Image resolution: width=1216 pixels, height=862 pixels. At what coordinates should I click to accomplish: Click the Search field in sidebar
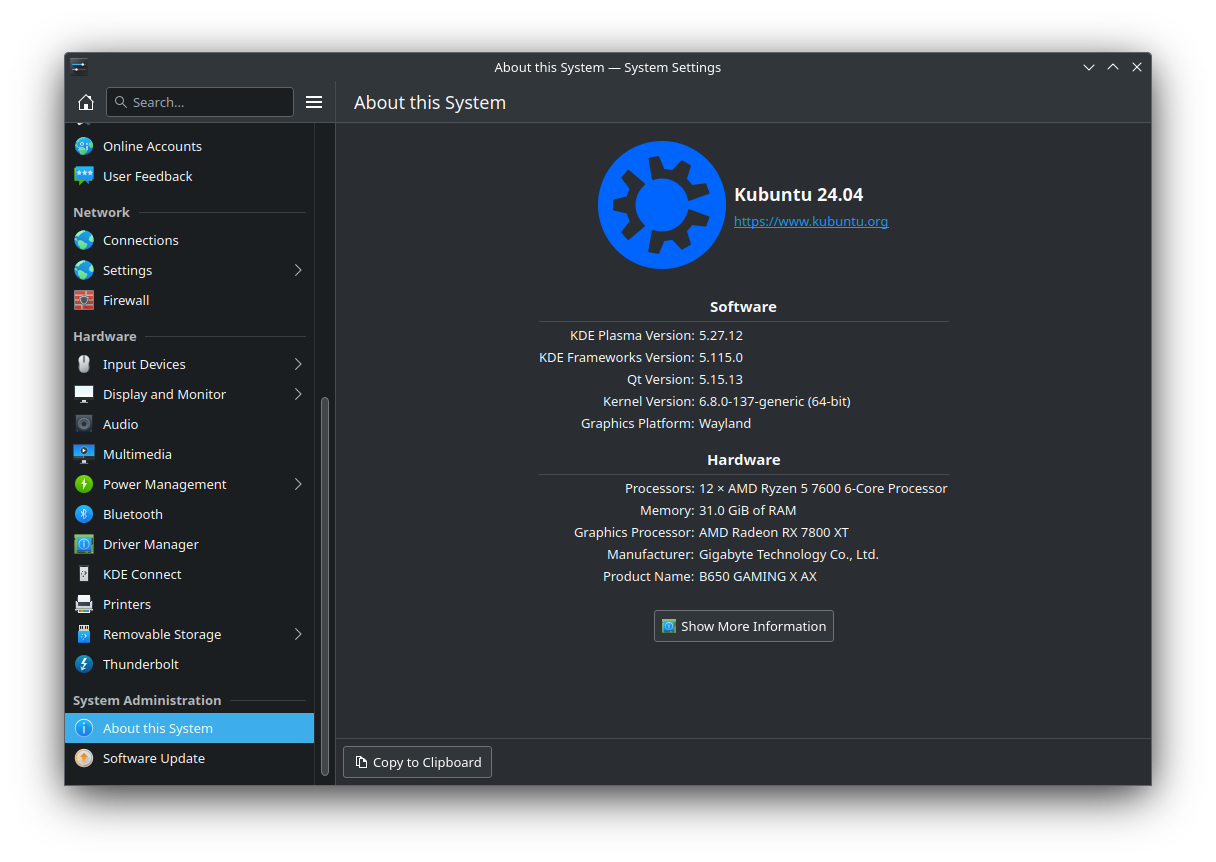coord(200,102)
